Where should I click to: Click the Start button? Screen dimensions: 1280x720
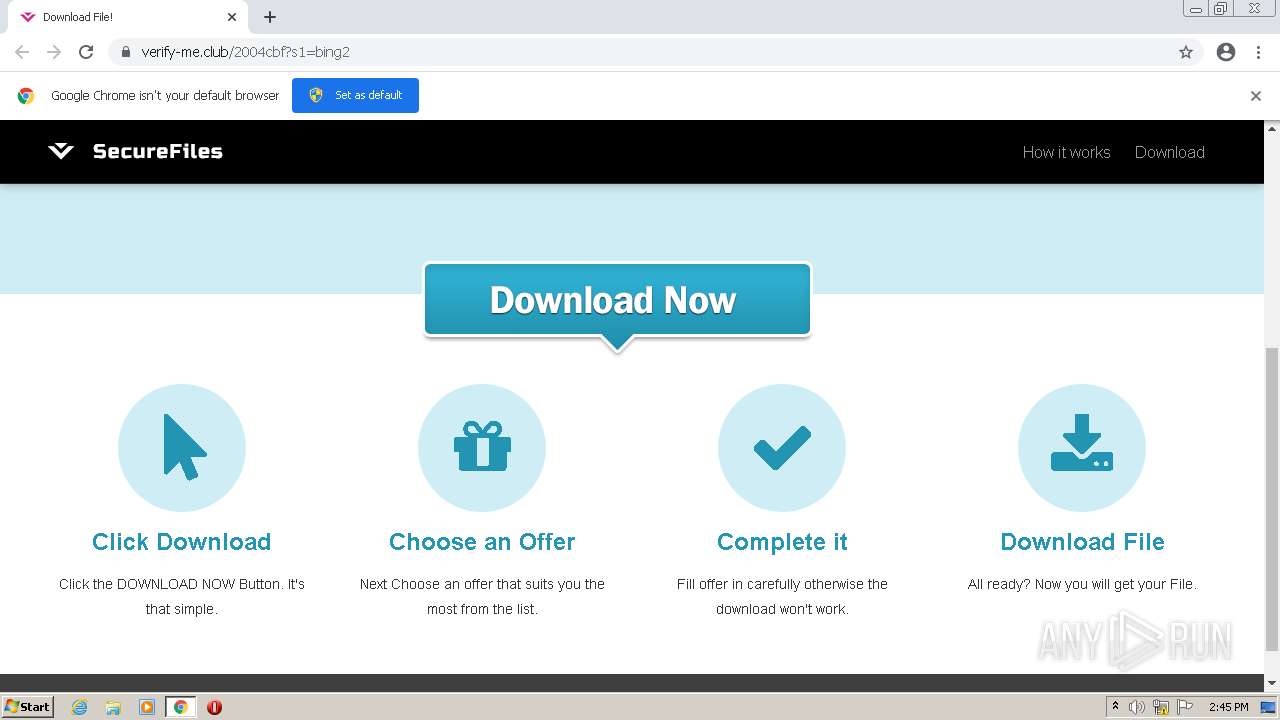[28, 707]
